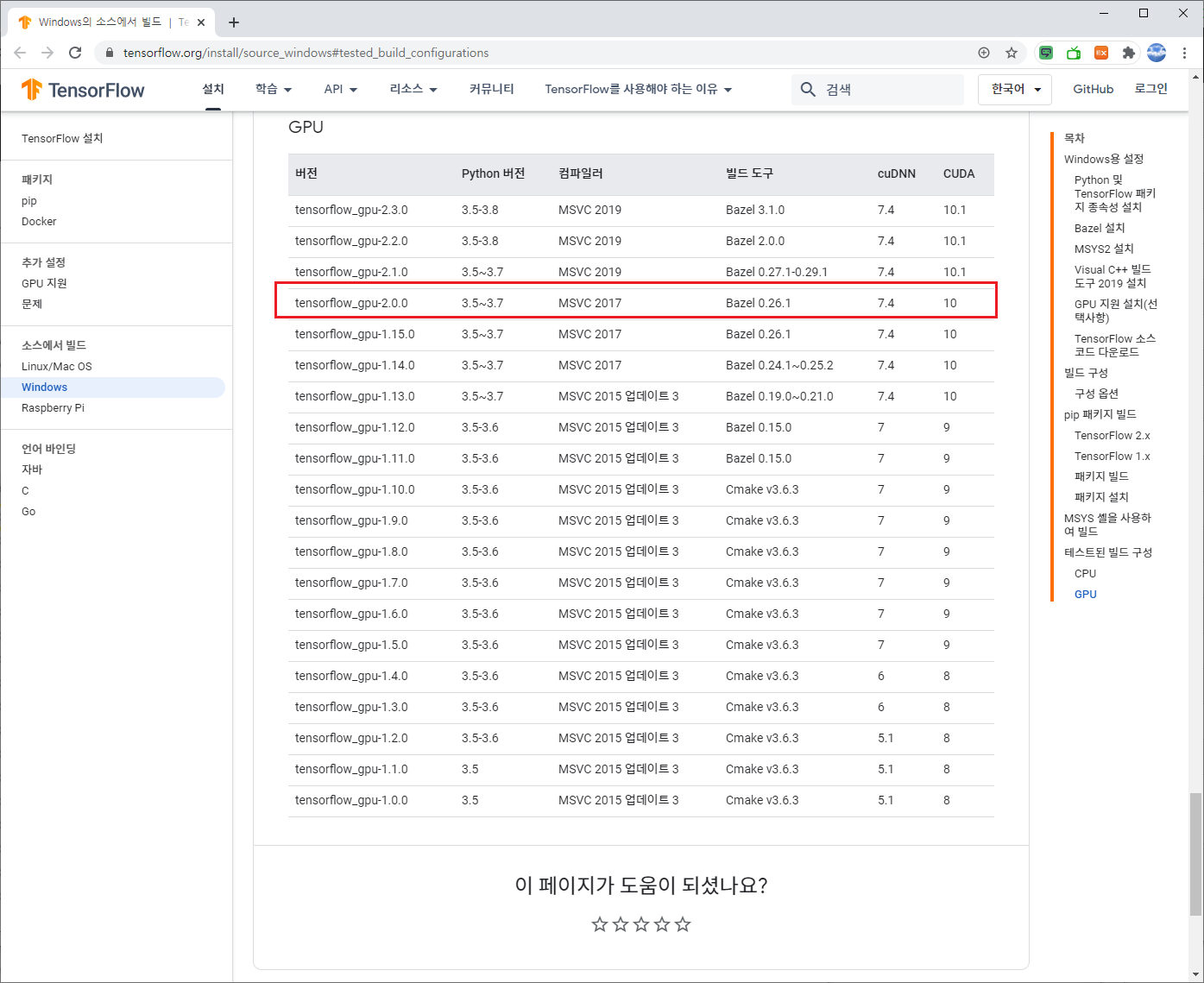Bookmark this page with the star icon
The image size is (1204, 983).
click(1012, 53)
